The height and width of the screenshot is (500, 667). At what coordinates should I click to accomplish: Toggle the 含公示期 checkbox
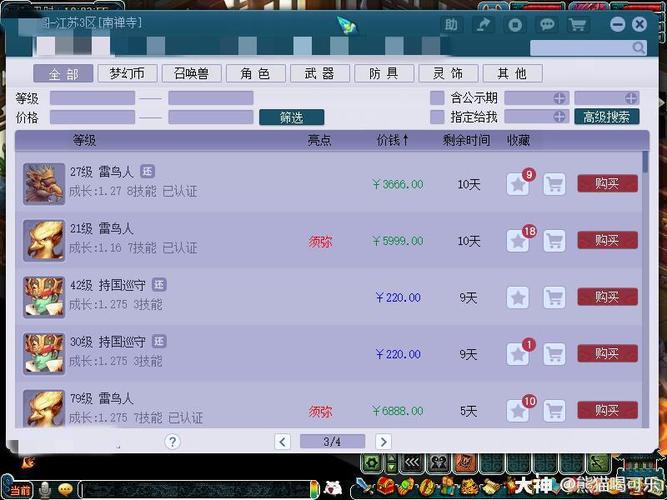tap(437, 98)
